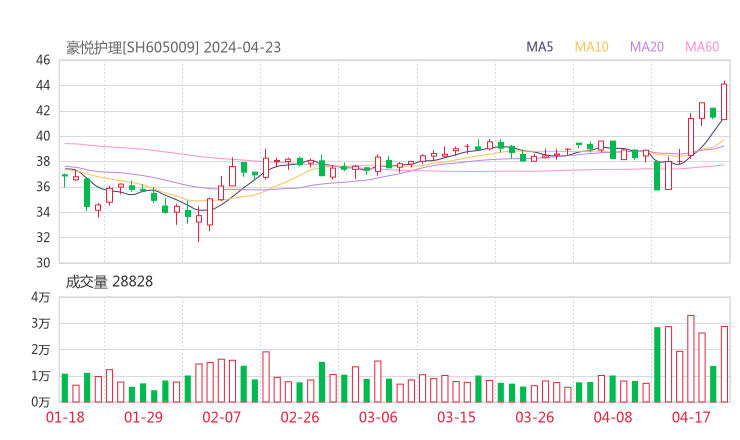Toggle the MA10 moving average legend

point(591,47)
